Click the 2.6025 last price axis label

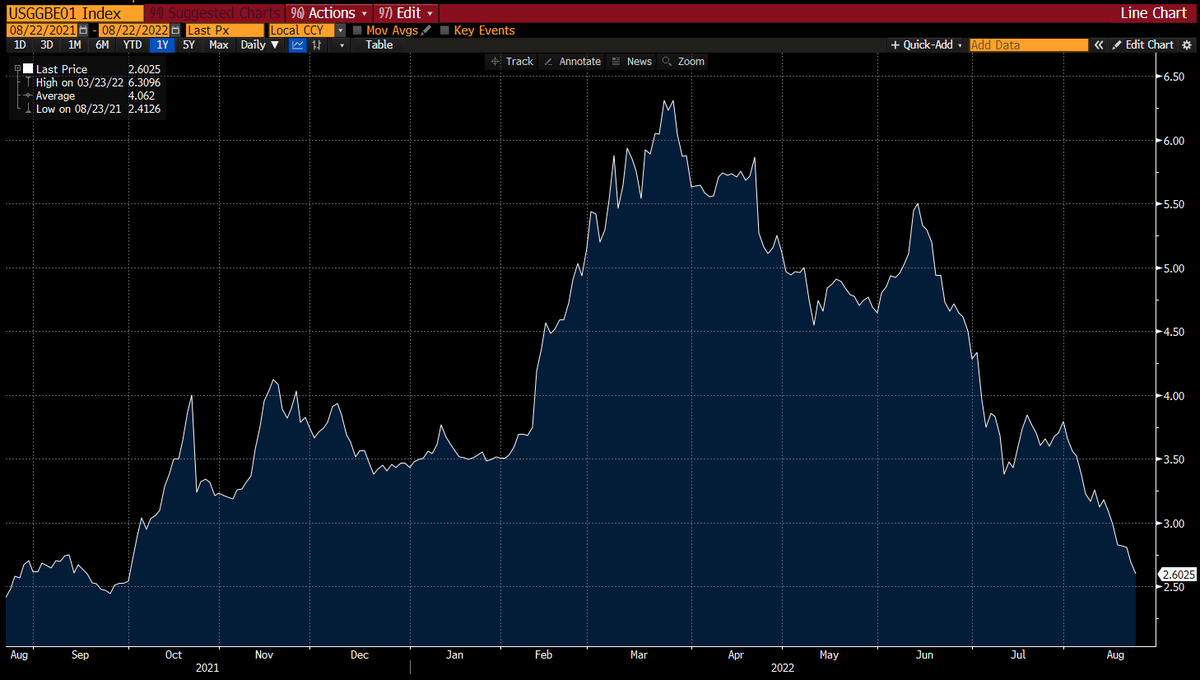pyautogui.click(x=1177, y=574)
